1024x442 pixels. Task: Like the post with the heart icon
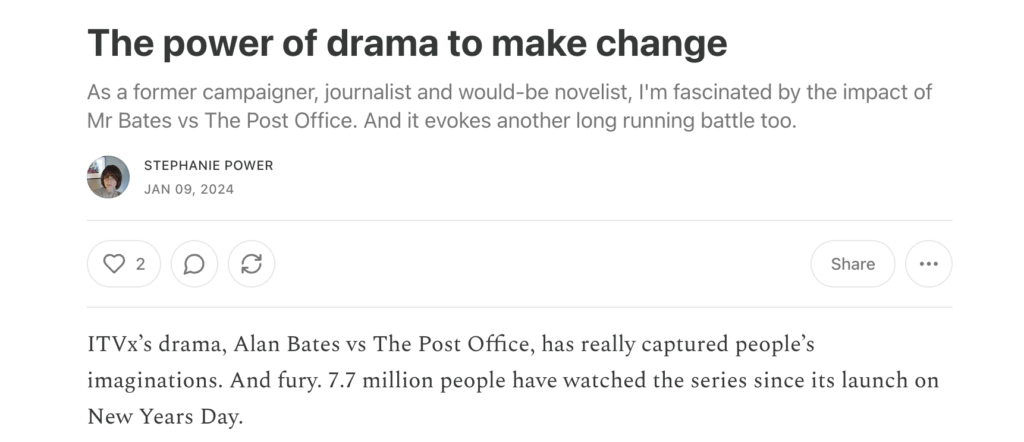click(114, 264)
